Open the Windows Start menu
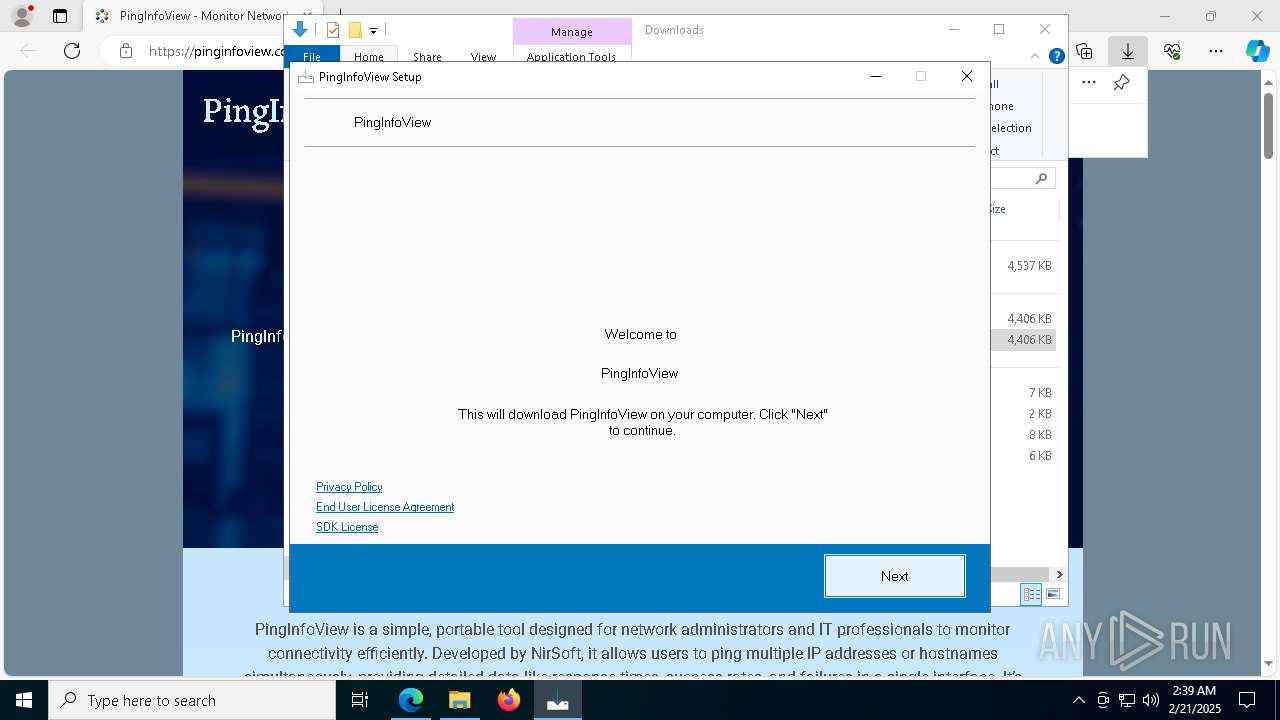This screenshot has width=1280, height=720. 24,700
